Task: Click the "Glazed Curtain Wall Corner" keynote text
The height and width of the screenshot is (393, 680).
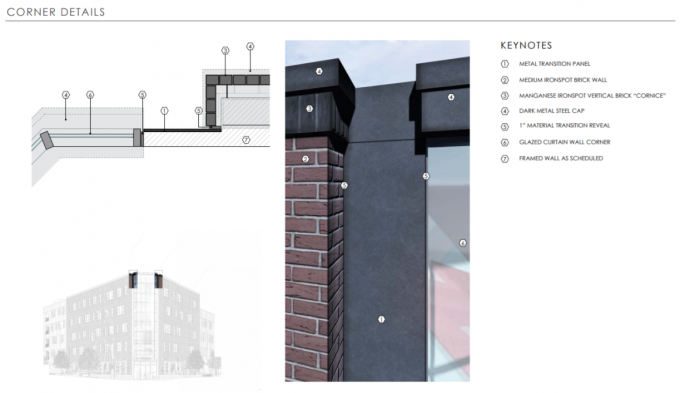Action: pyautogui.click(x=565, y=142)
